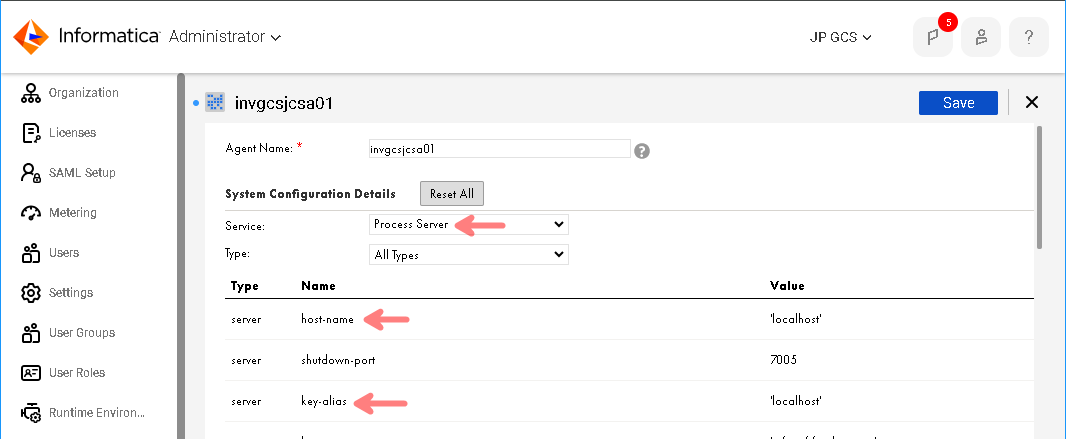Select Licenses in the sidebar
The width and height of the screenshot is (1066, 439).
73,133
